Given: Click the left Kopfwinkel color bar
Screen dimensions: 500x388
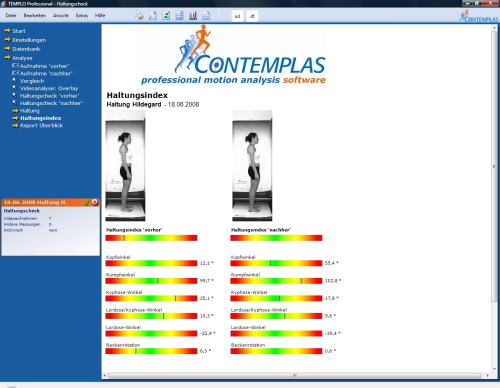Looking at the screenshot, I should 151,263.
